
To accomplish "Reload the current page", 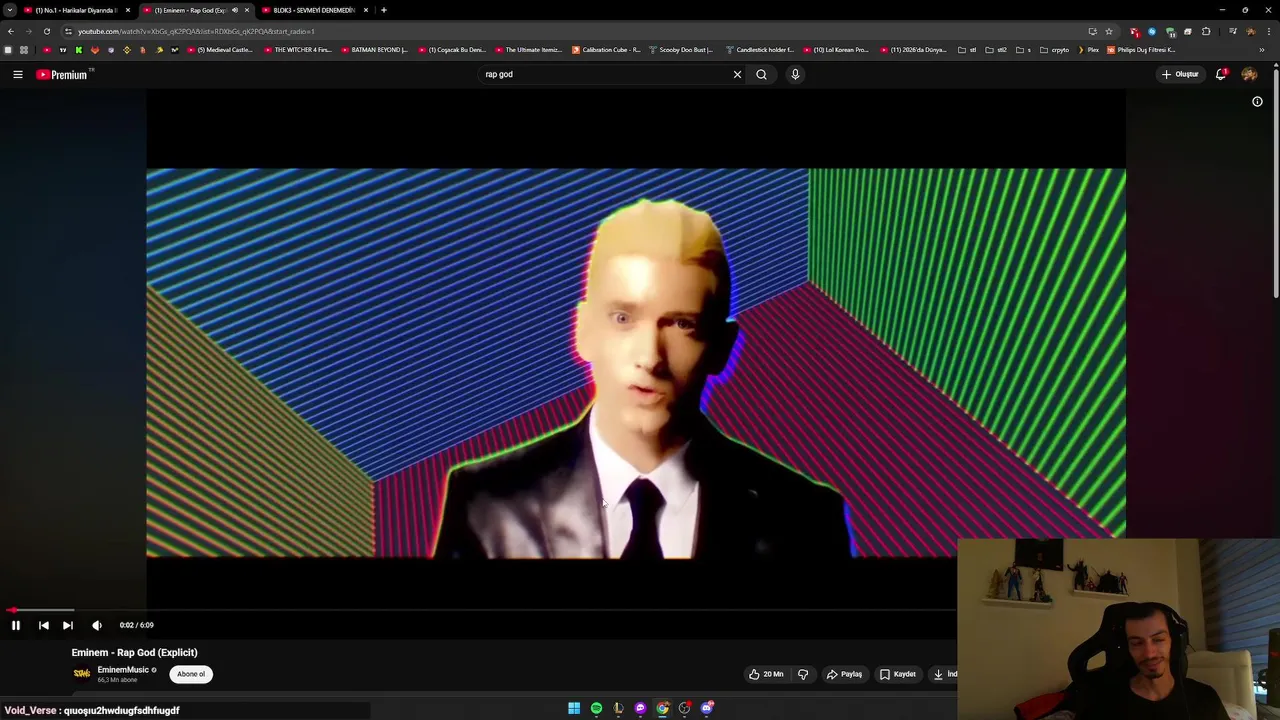I will pyautogui.click(x=46, y=31).
